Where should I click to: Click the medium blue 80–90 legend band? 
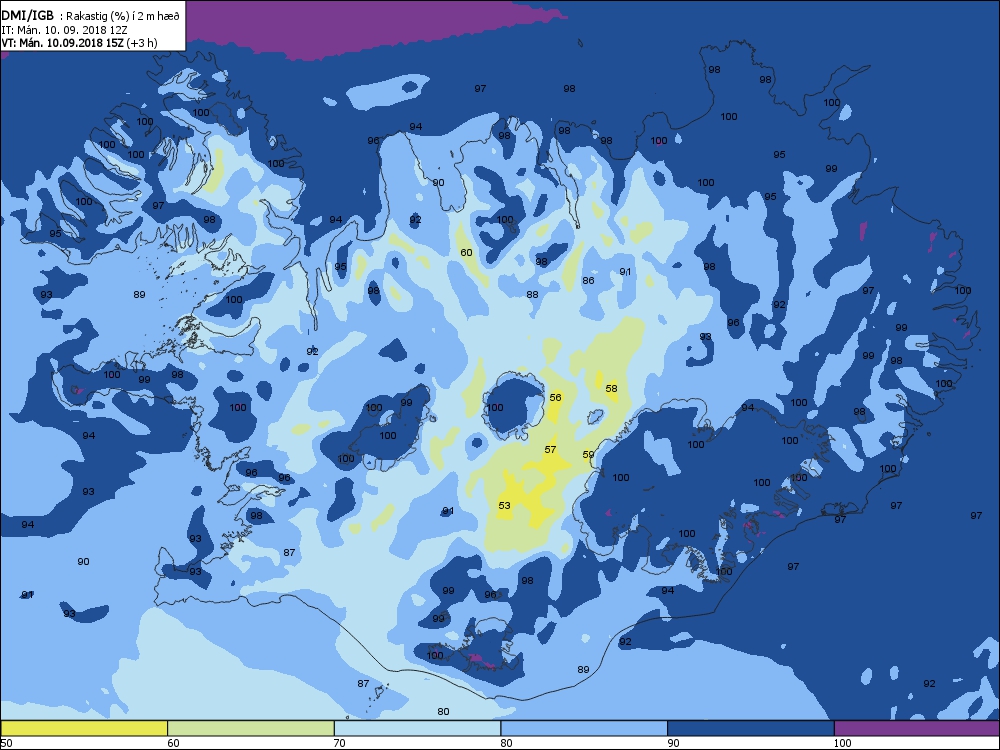click(x=584, y=728)
